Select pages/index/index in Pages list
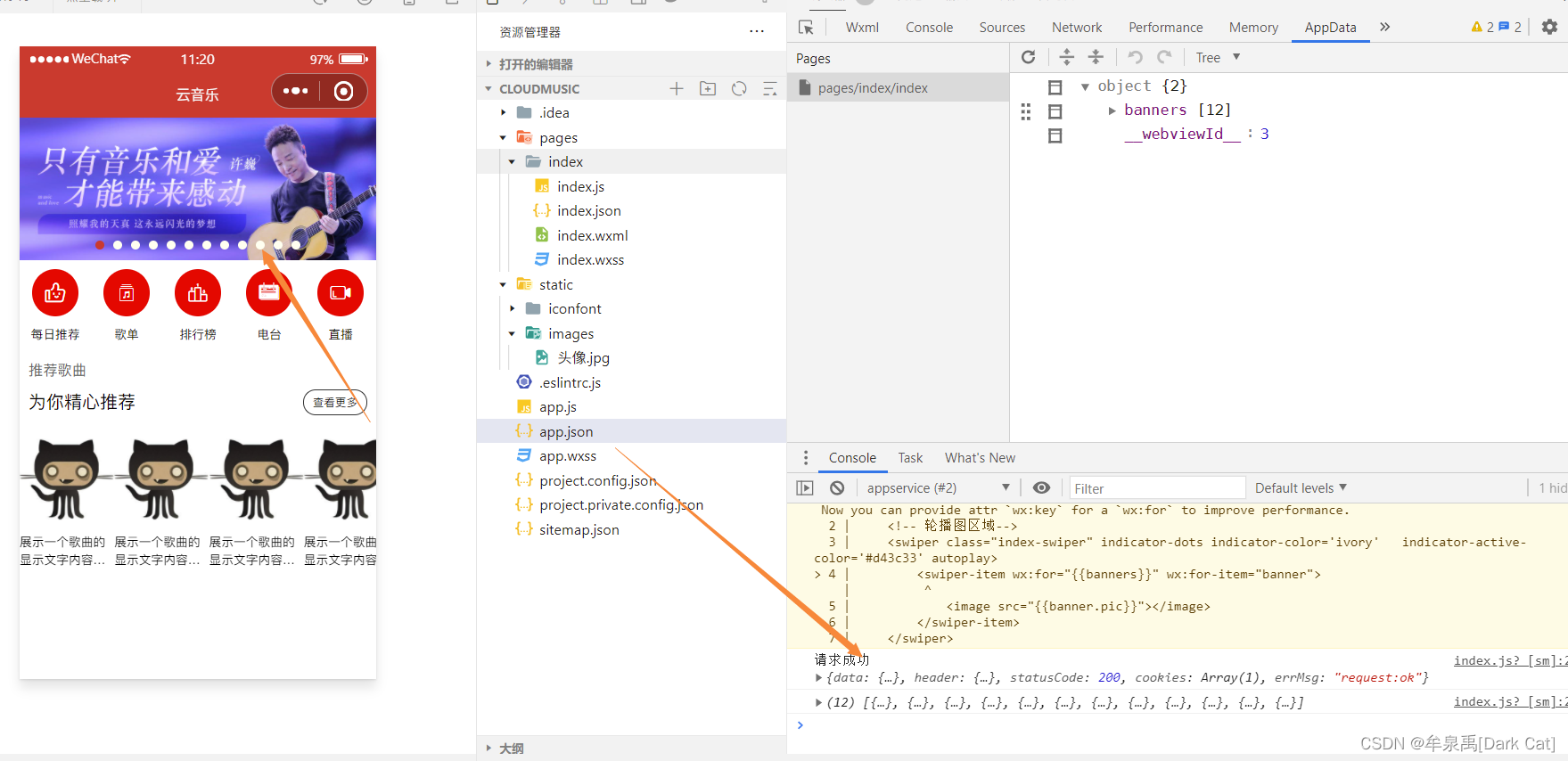Viewport: 1568px width, 761px height. pos(898,87)
